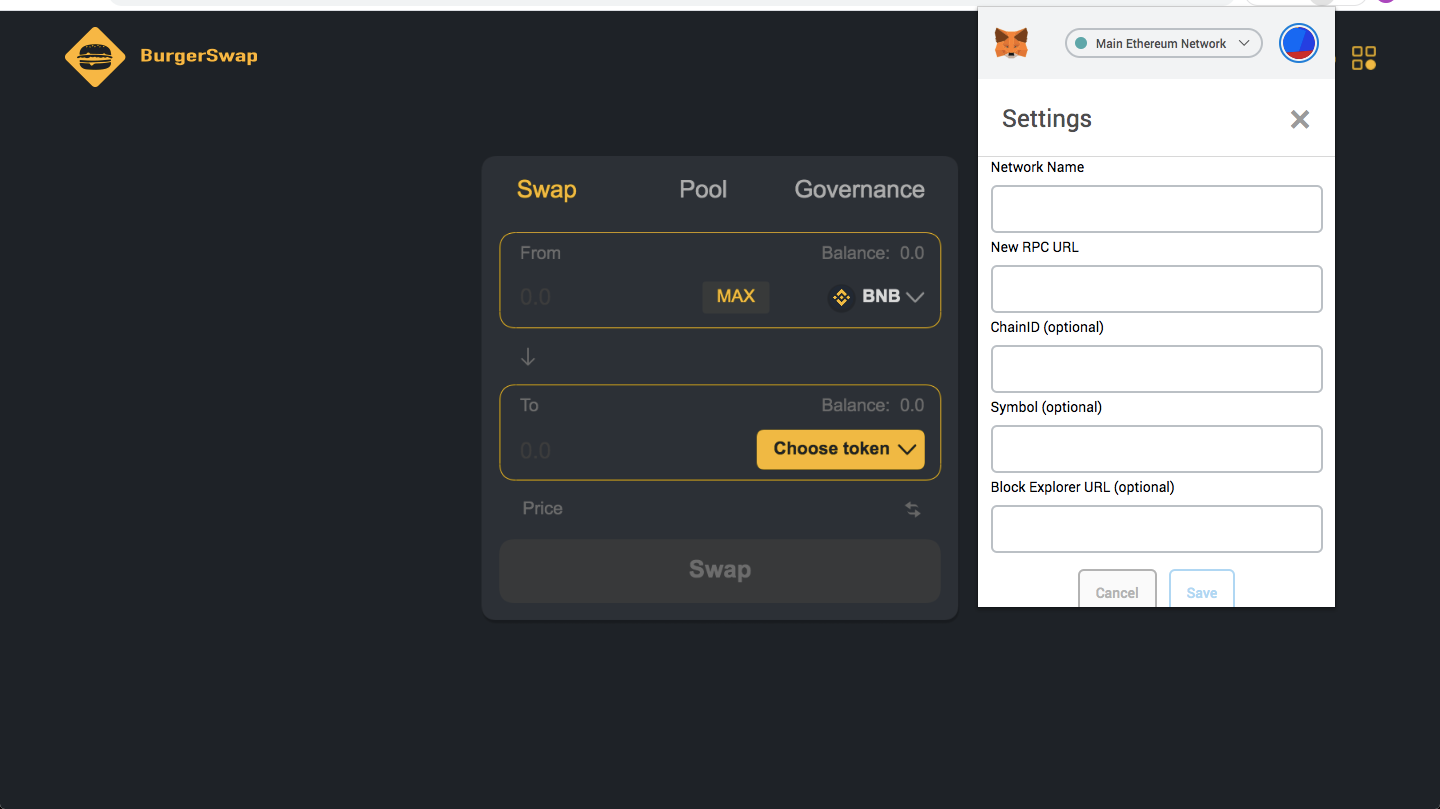Screen dimensions: 1440x809
Task: Click the Settings heading text
Action: tap(1047, 119)
